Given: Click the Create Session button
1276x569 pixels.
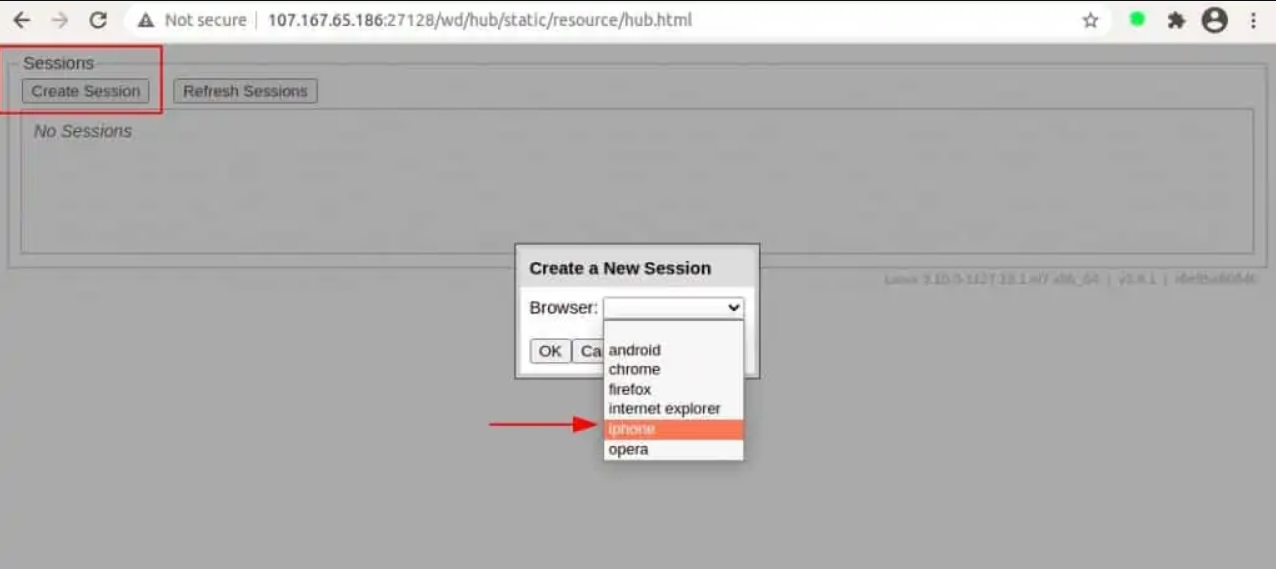Looking at the screenshot, I should [85, 91].
